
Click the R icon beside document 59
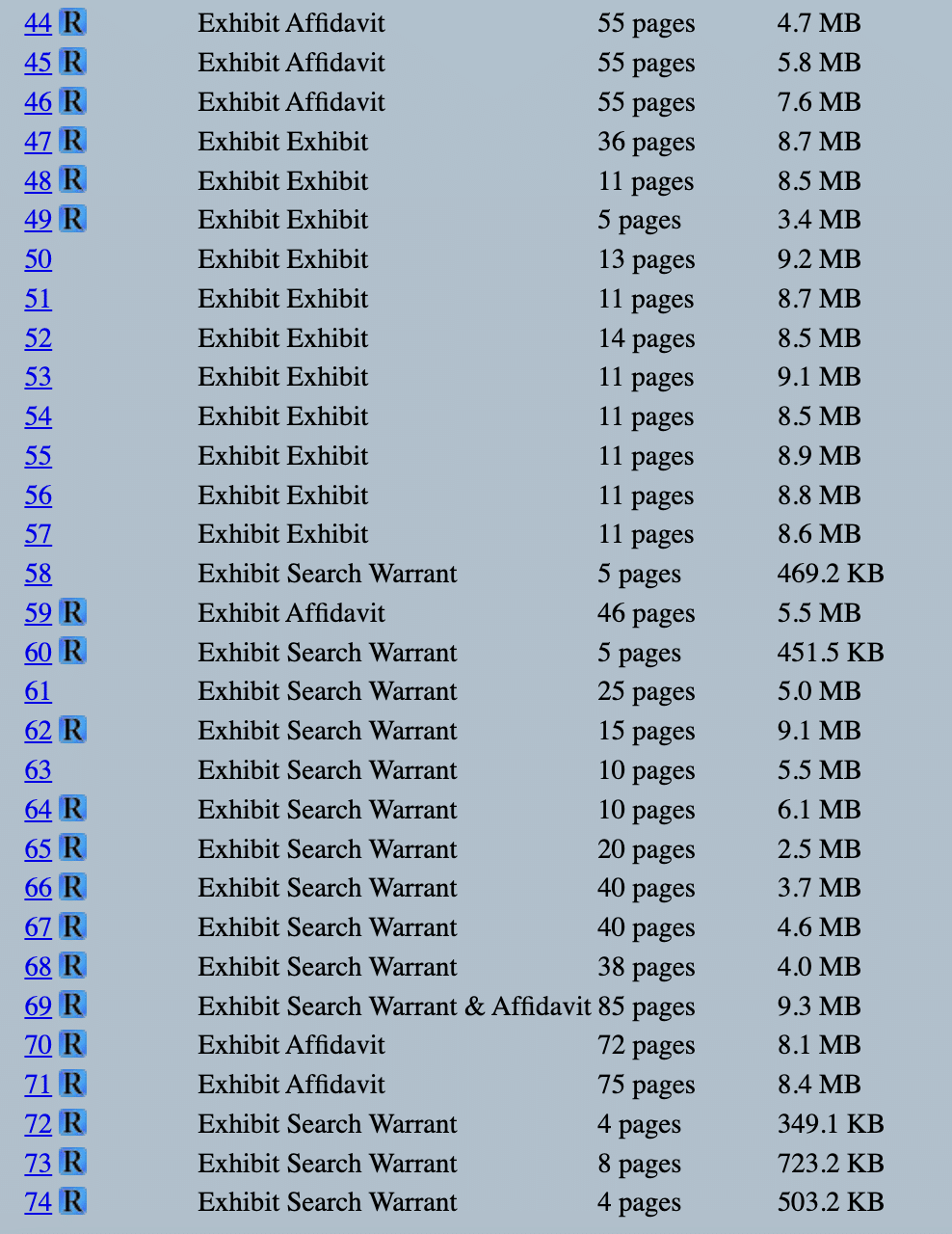pyautogui.click(x=72, y=612)
